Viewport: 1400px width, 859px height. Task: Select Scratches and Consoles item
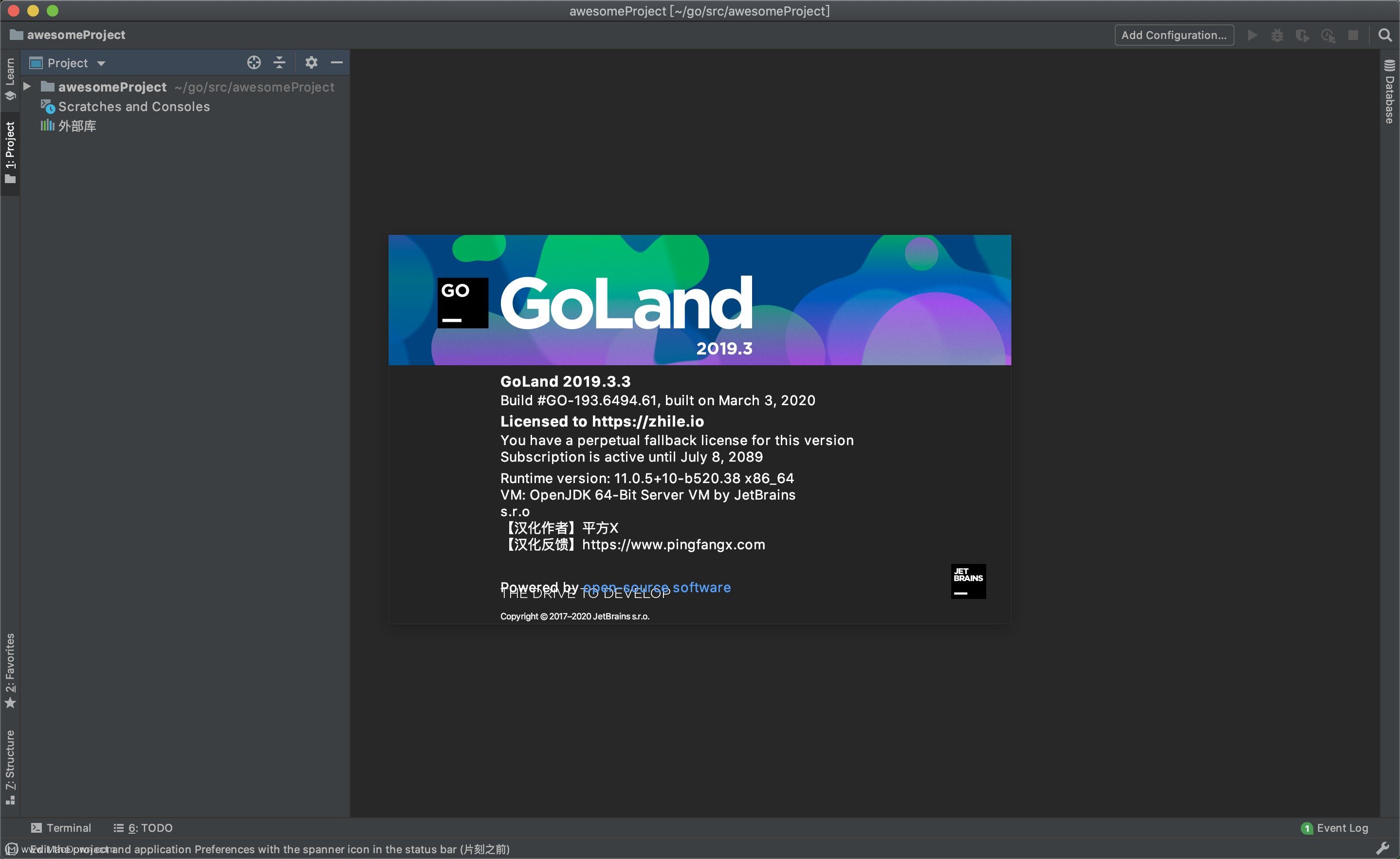coord(125,106)
